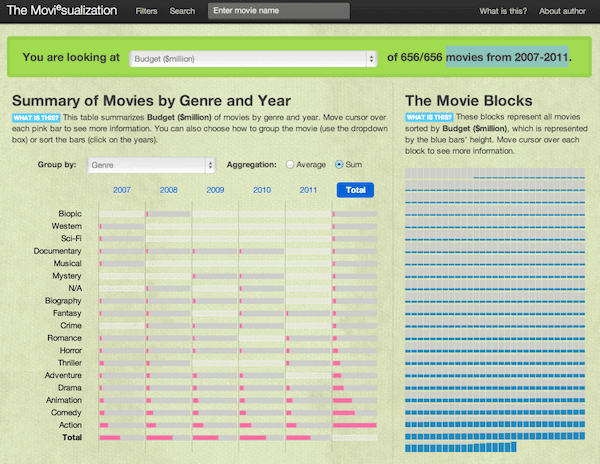Open the 'What is this?' nav link
The width and height of the screenshot is (600, 464).
pos(503,11)
